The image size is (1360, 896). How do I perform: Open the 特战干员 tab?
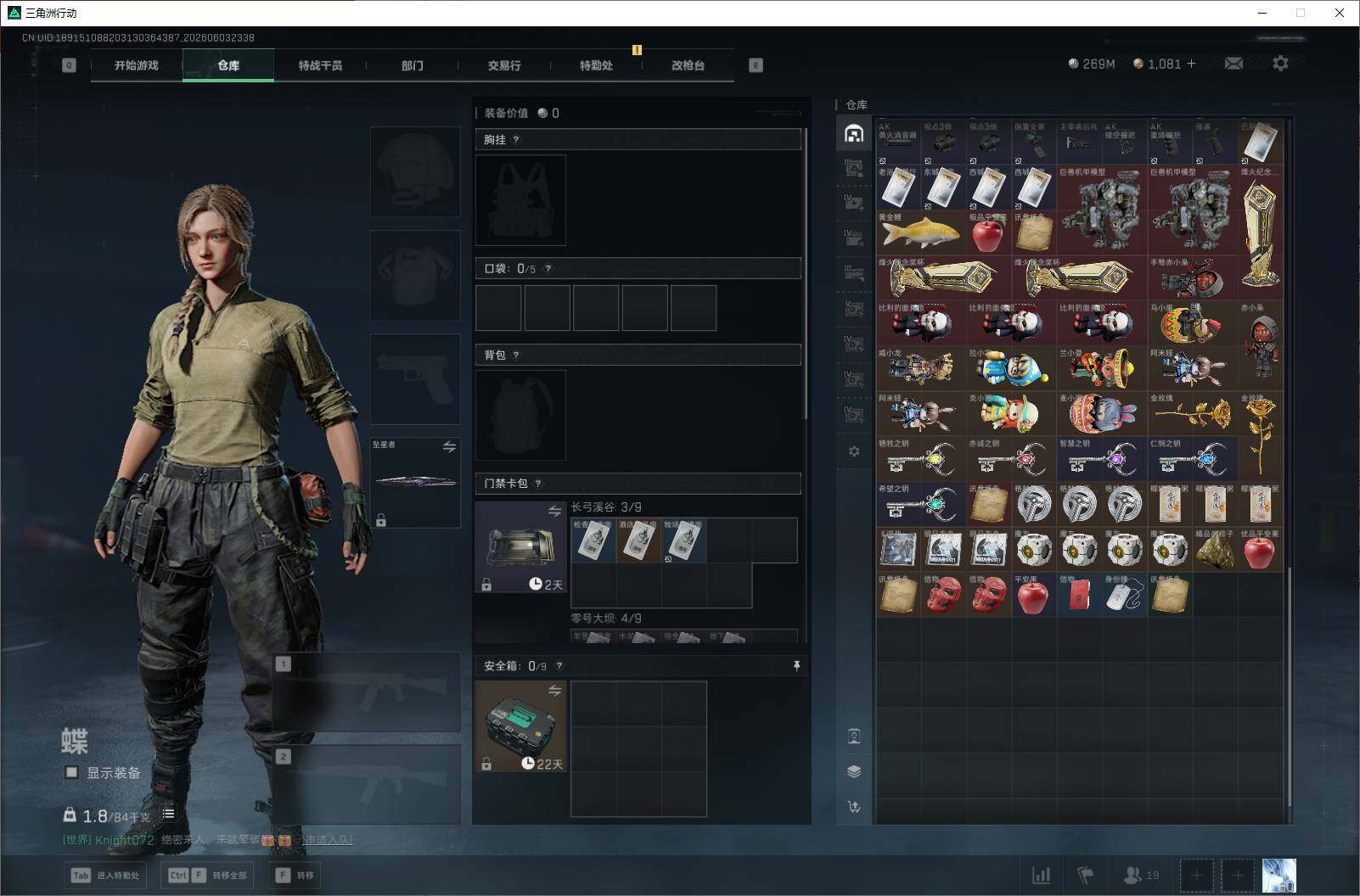320,65
